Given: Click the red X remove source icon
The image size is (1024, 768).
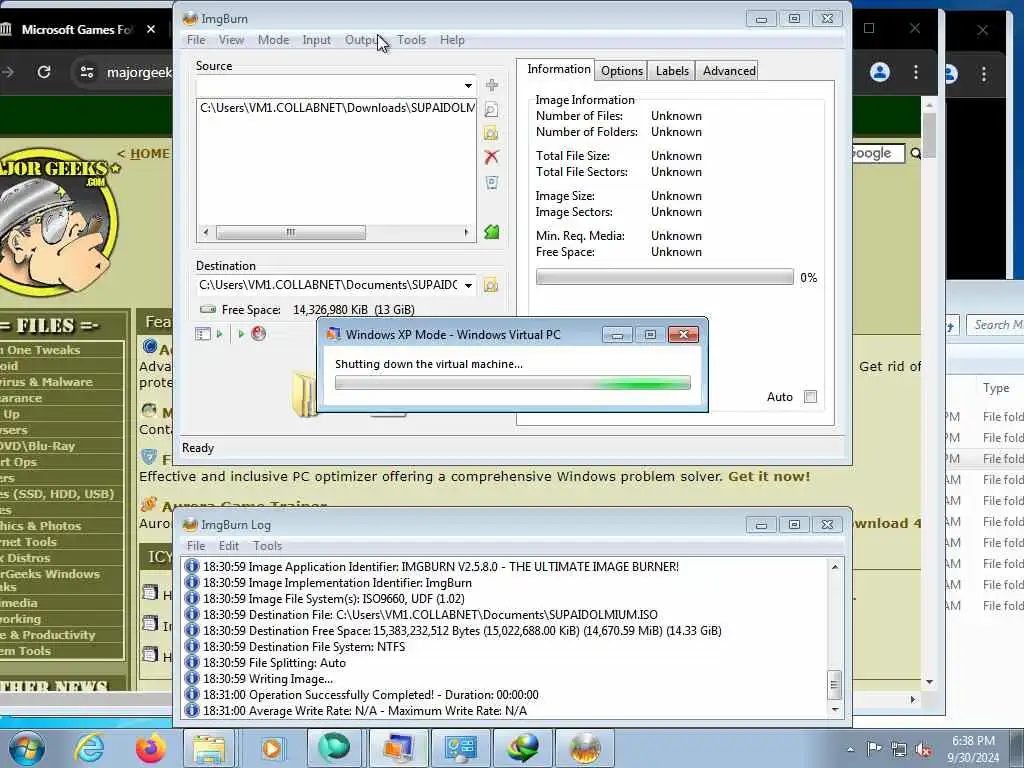Looking at the screenshot, I should (x=492, y=157).
